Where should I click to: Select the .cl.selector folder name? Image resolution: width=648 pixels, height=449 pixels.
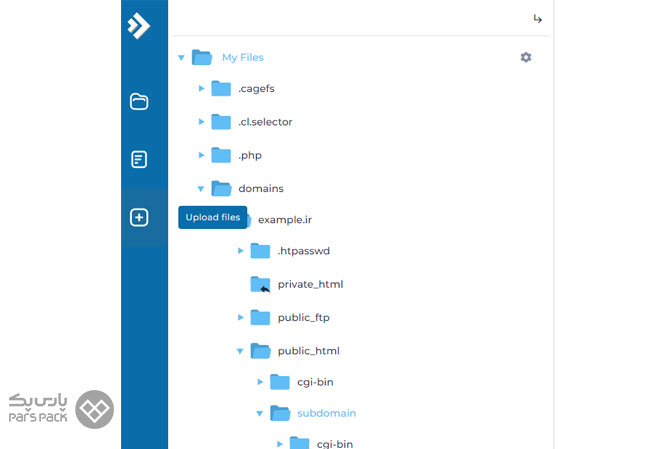(265, 122)
